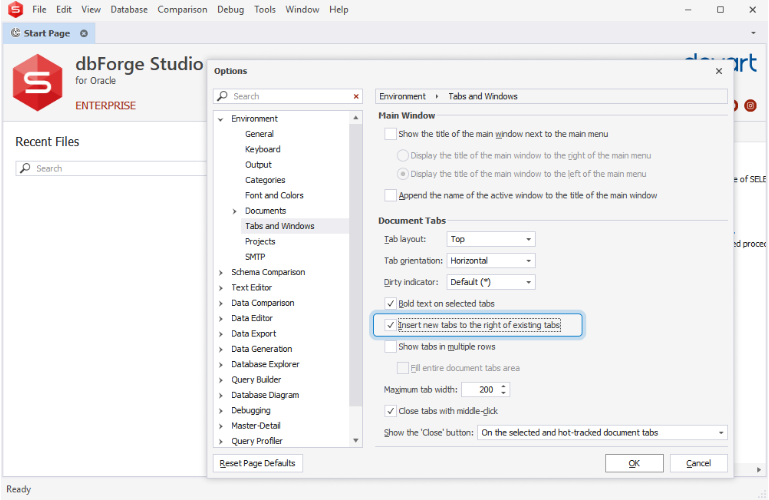Increase Maximum tab width using up arrow
Image resolution: width=769 pixels, height=500 pixels.
[504, 386]
